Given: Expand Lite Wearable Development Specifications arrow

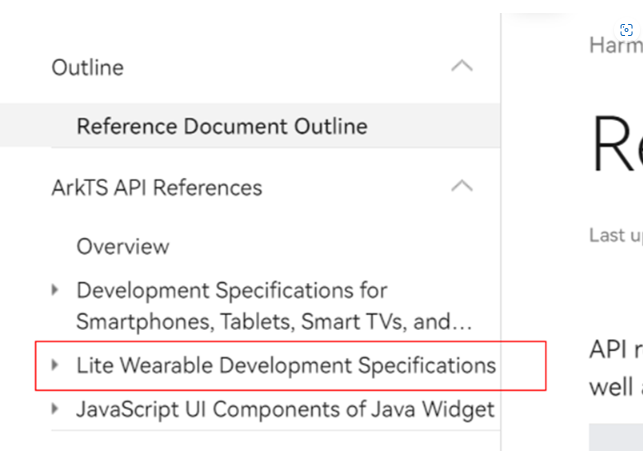Looking at the screenshot, I should coord(56,365).
